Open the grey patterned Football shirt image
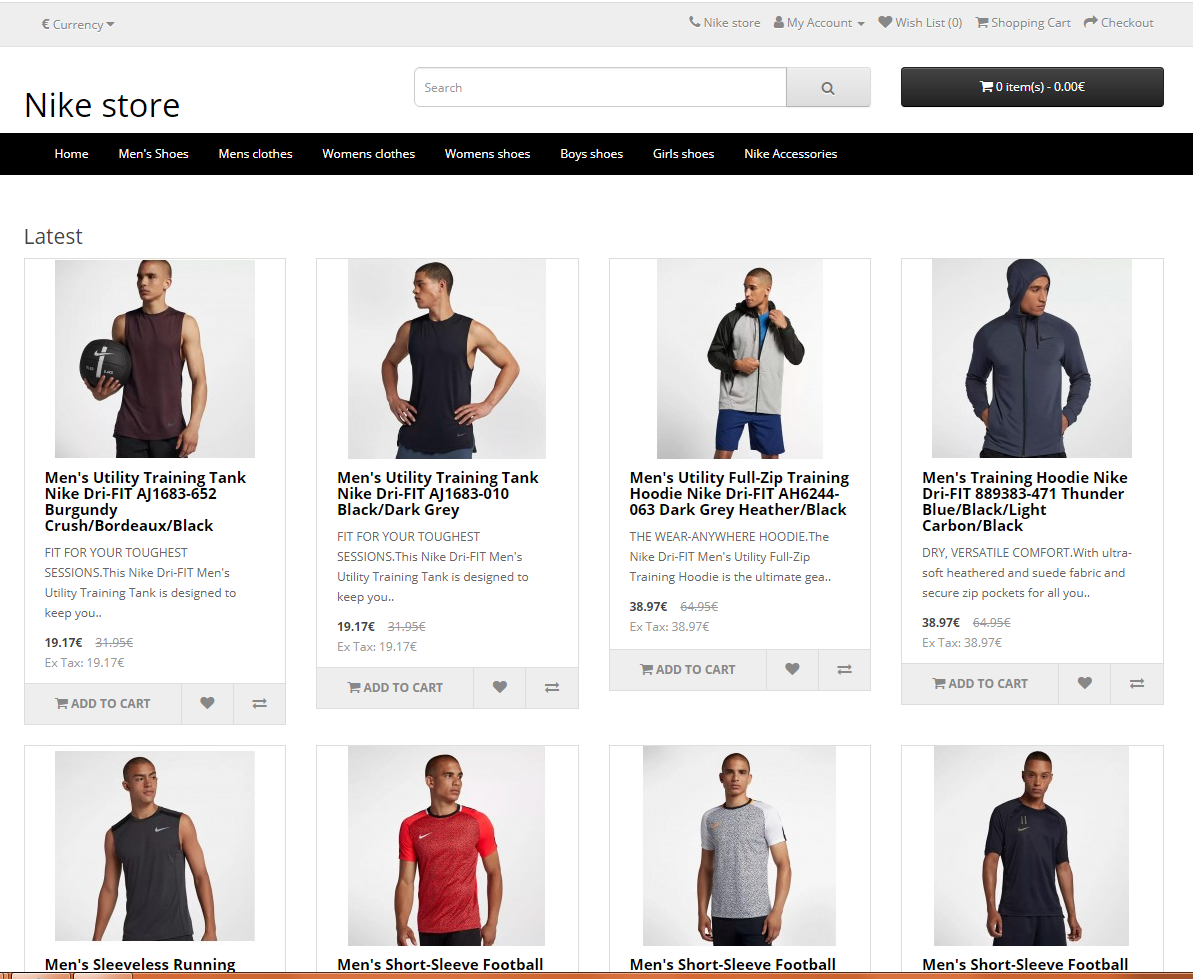The image size is (1193, 979). 740,846
